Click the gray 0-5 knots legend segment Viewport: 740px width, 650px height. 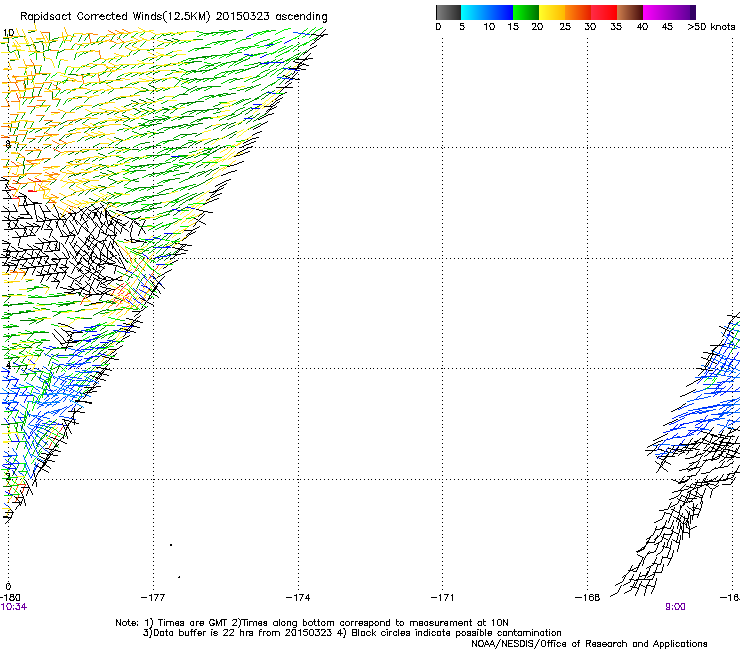[448, 12]
